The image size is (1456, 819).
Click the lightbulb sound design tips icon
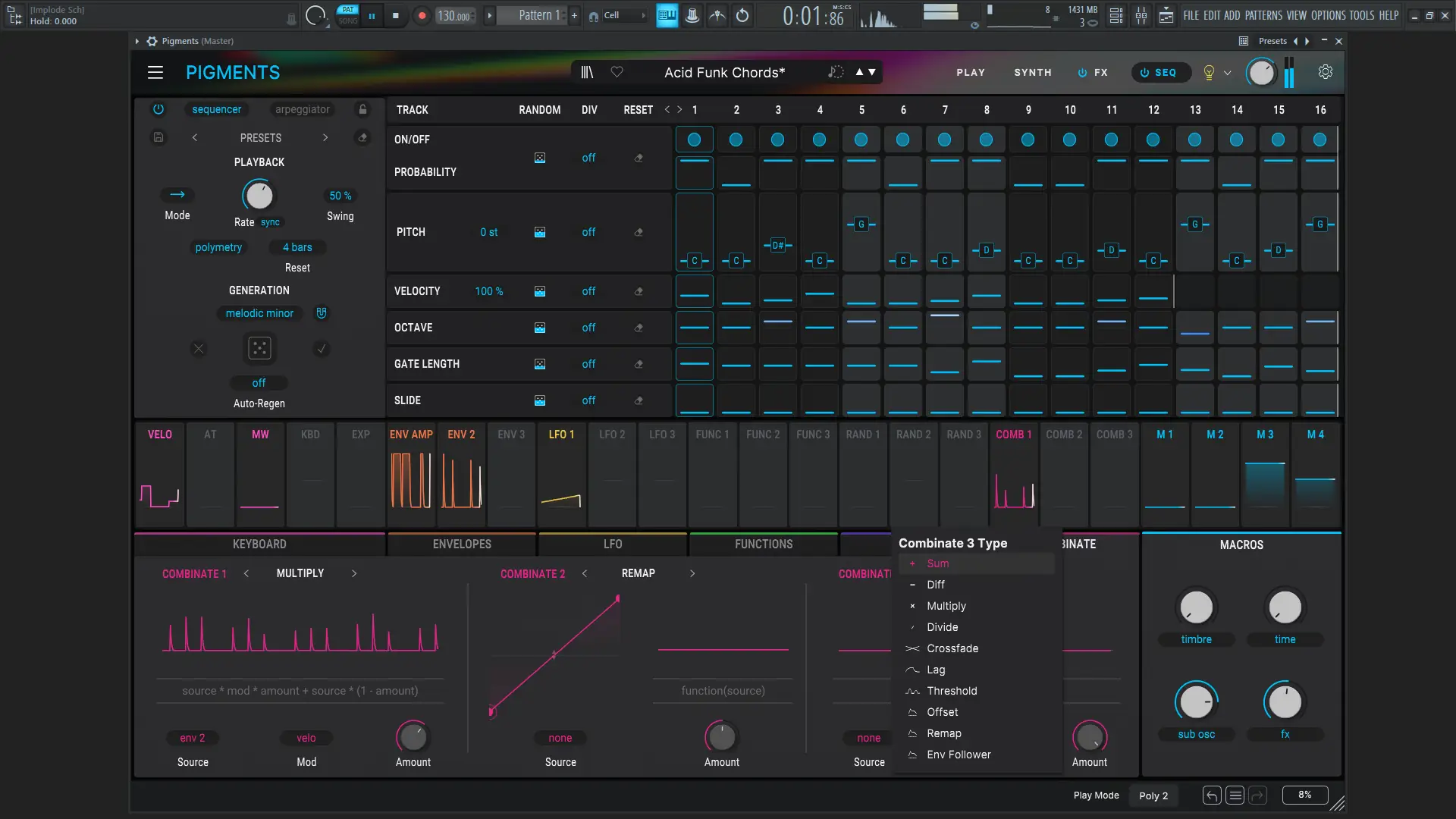point(1209,73)
